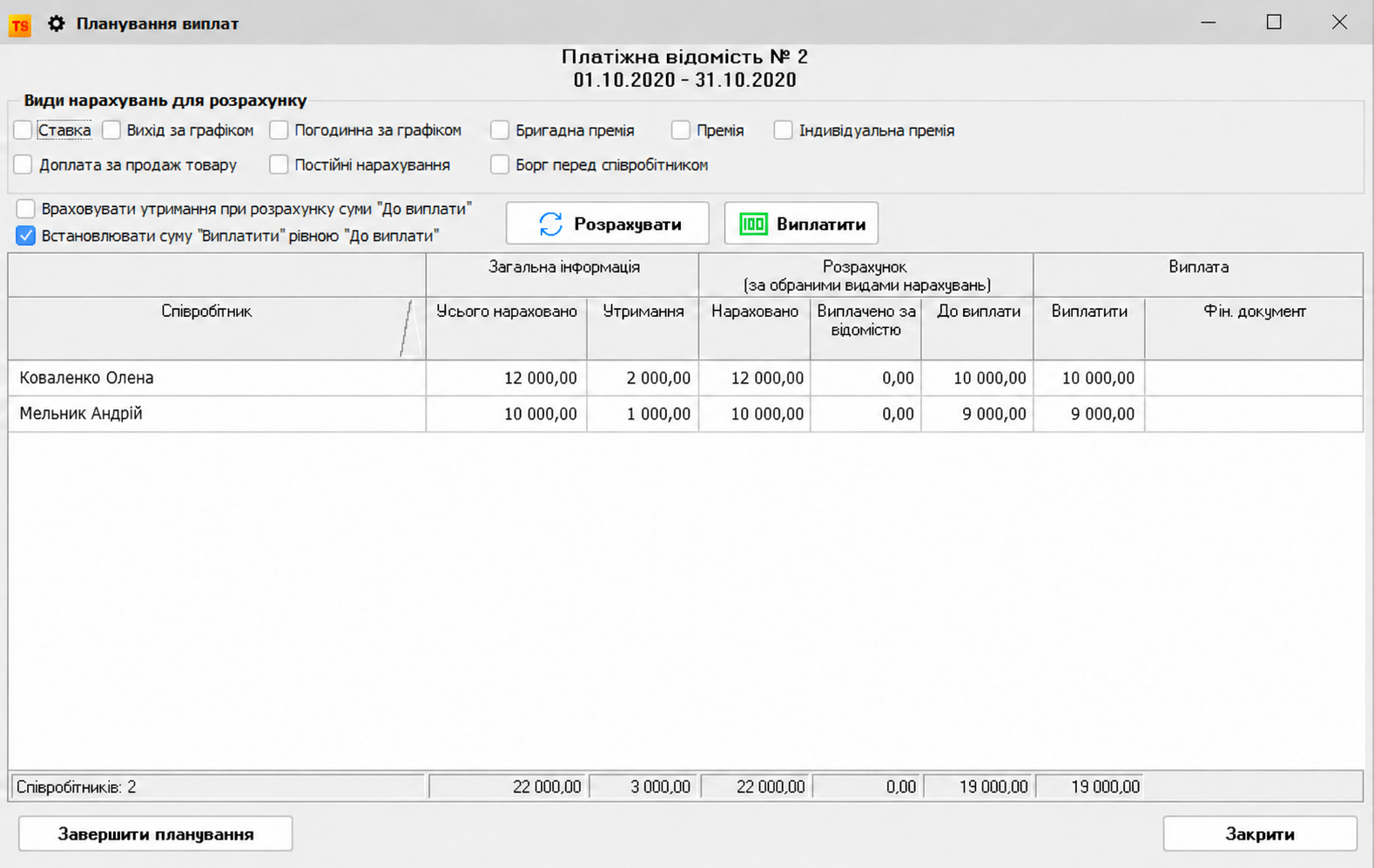Click Виплатити cell value 10 000,00
The width and height of the screenshot is (1374, 868).
1089,379
